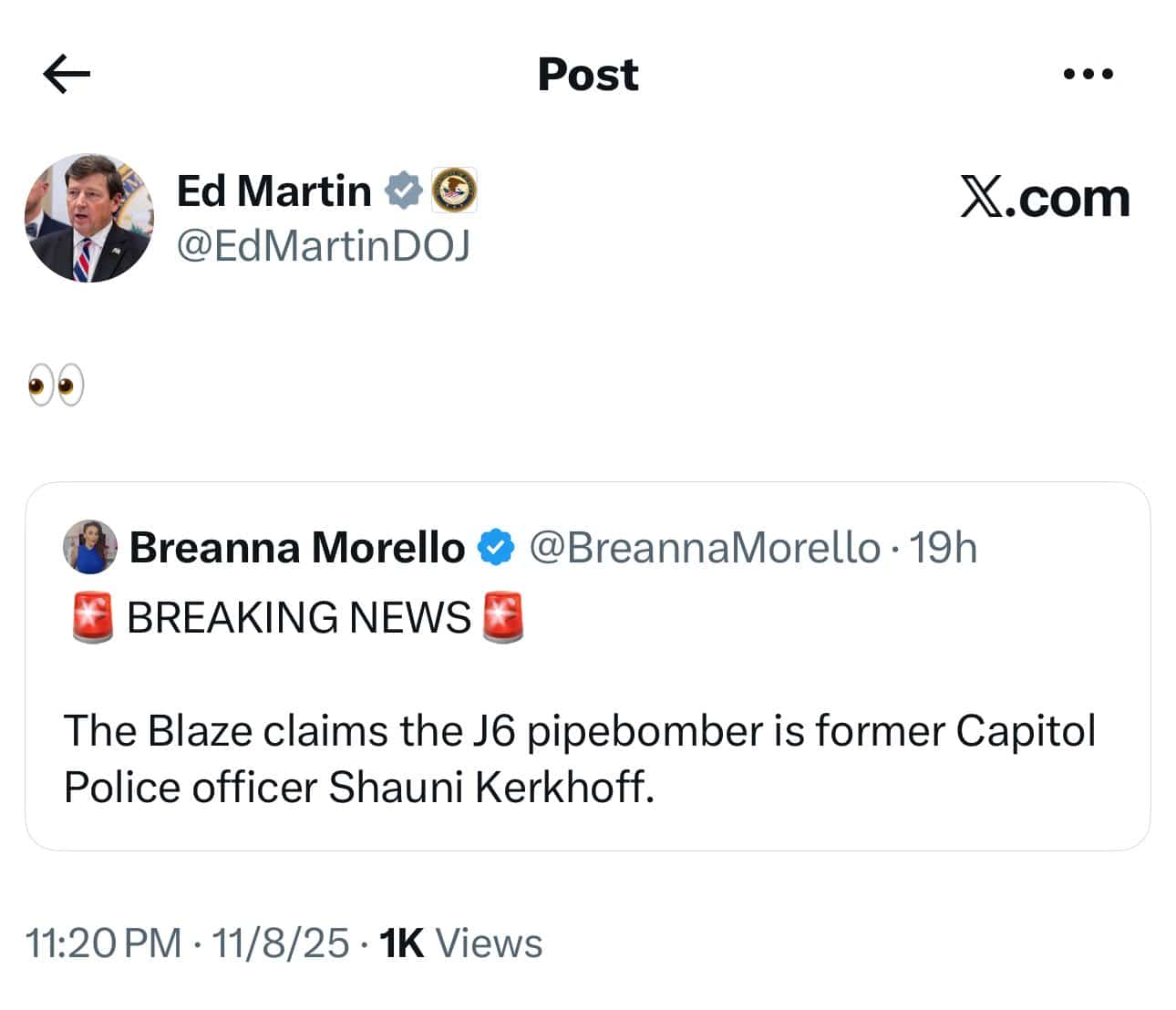
Task: Open Breanna Morello's small avatar
Action: (x=89, y=547)
